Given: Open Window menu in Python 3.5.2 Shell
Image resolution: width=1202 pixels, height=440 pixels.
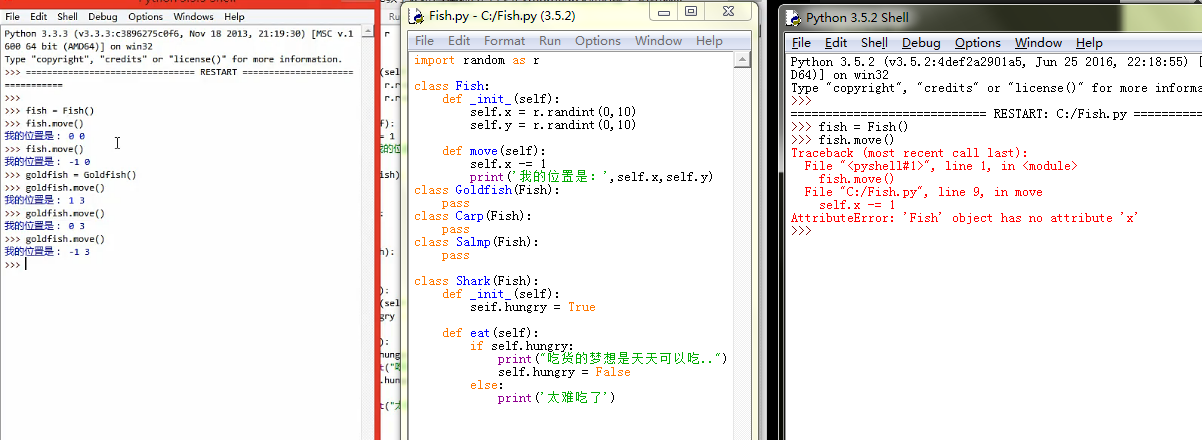Looking at the screenshot, I should [x=1037, y=43].
